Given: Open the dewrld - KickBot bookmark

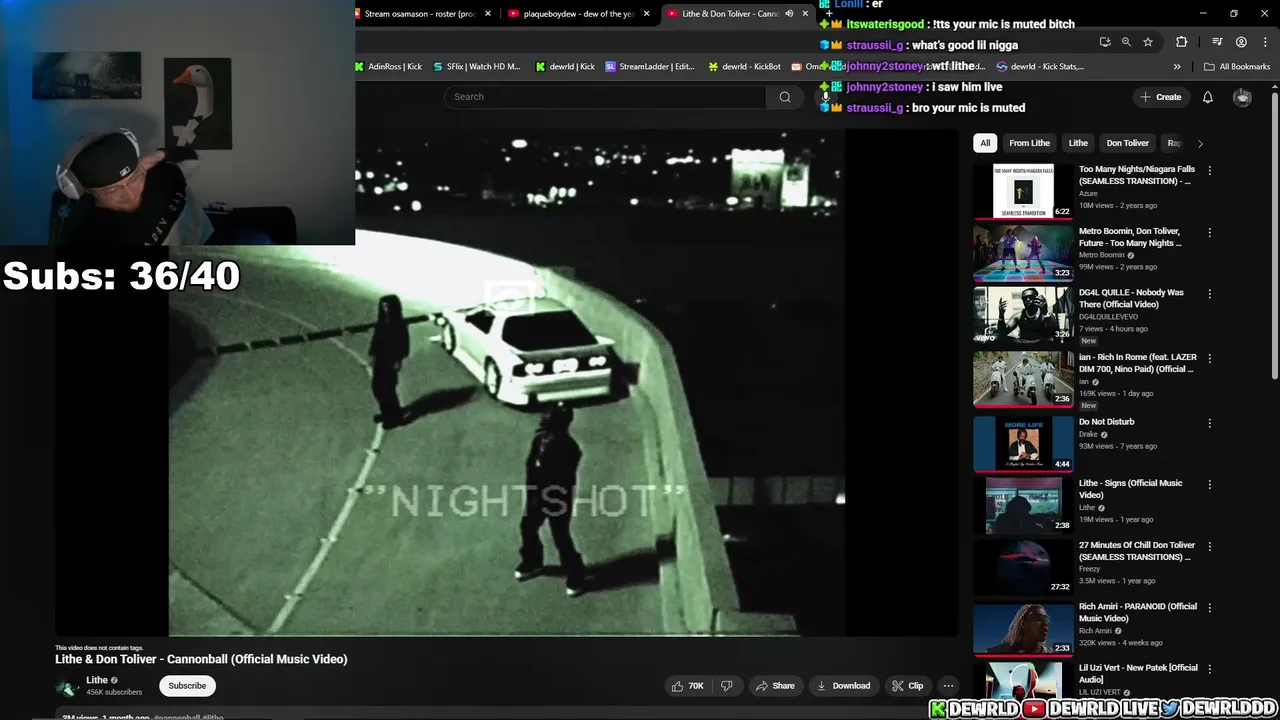Looking at the screenshot, I should tap(745, 67).
